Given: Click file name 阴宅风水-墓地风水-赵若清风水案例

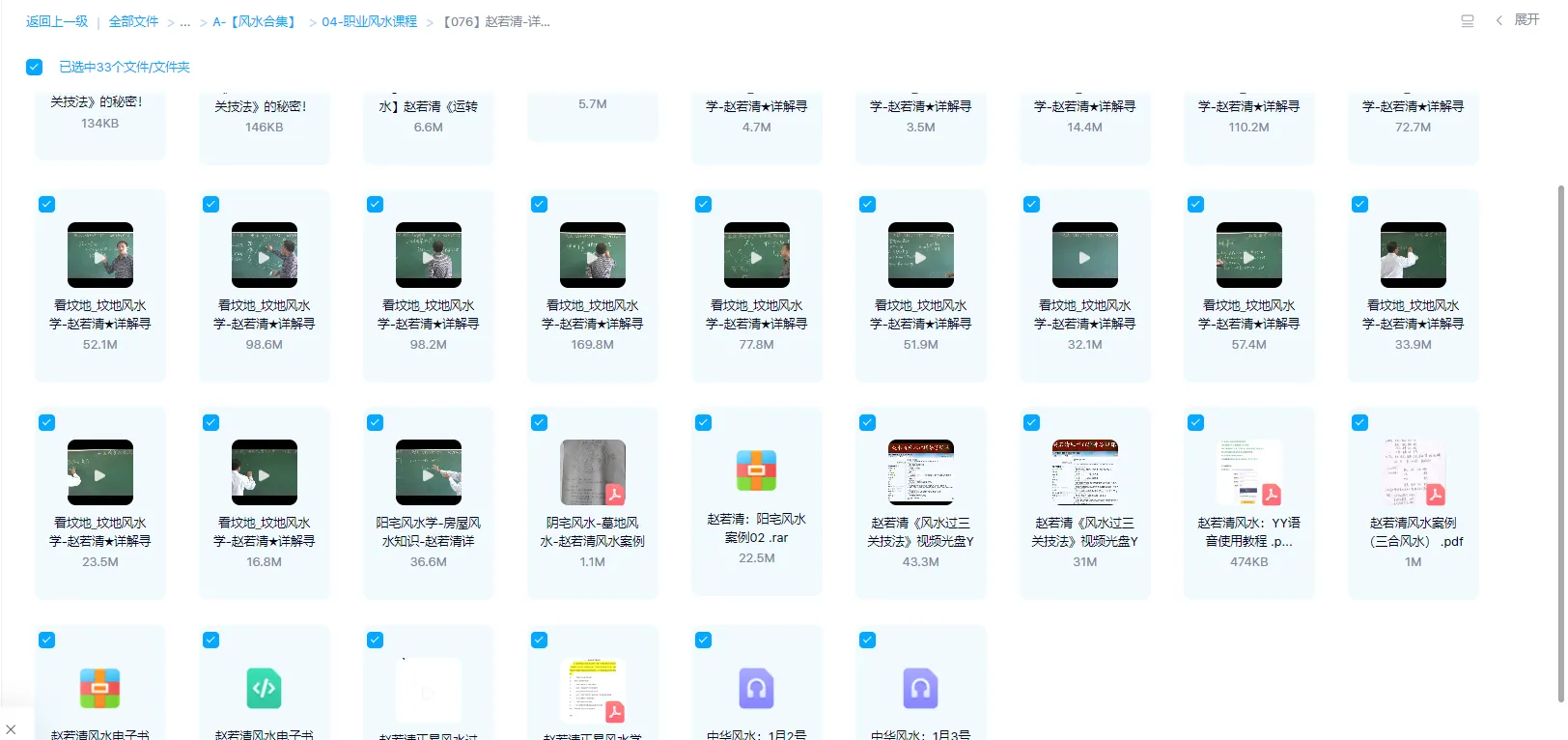Looking at the screenshot, I should (593, 531).
